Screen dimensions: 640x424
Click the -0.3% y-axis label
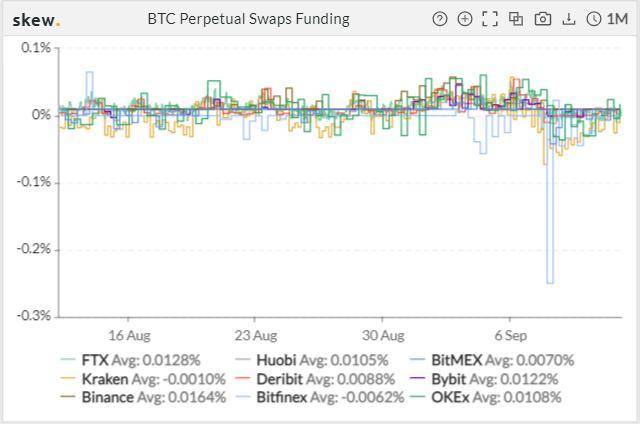pos(34,316)
